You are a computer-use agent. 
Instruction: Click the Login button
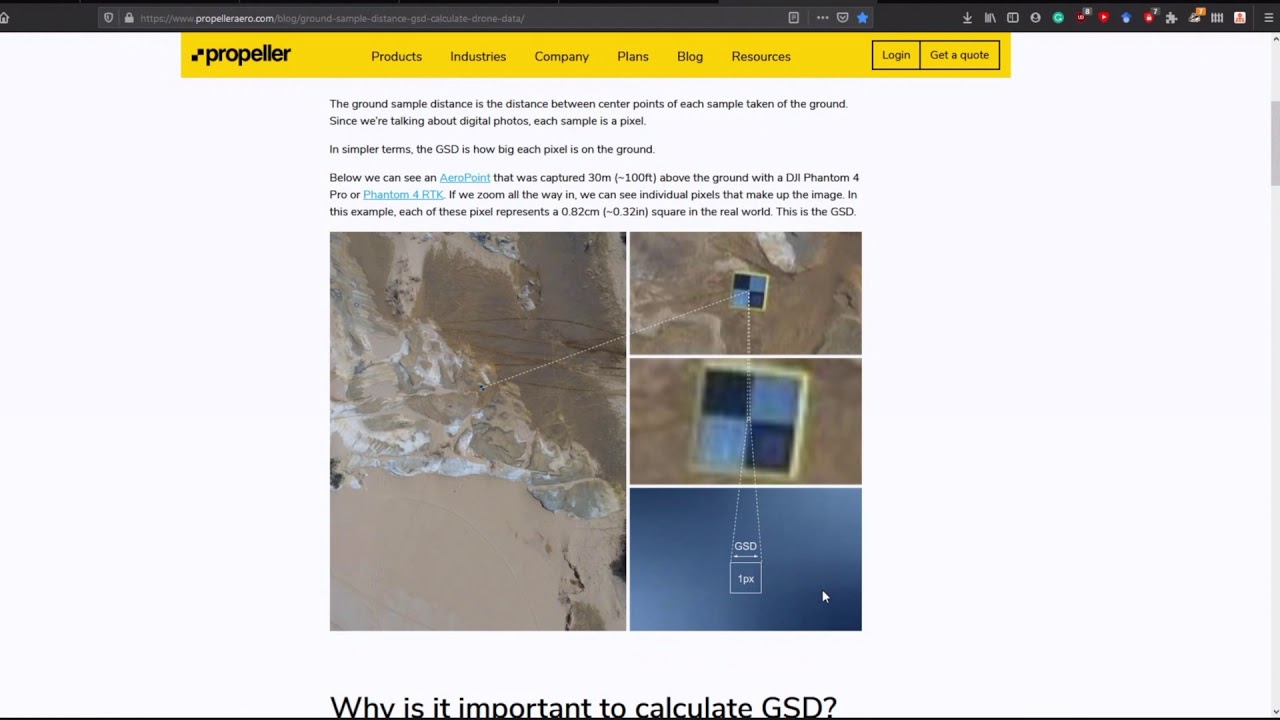point(896,55)
